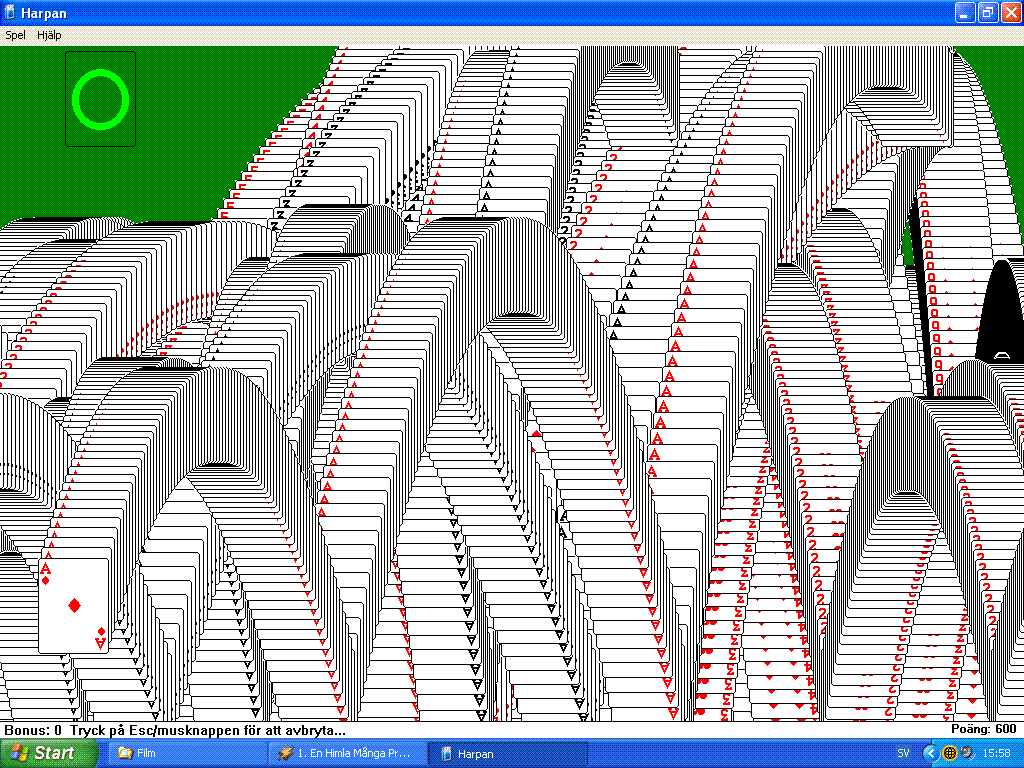Click the Harpan icon in the title bar
Viewport: 1024px width, 768px height.
click(11, 12)
